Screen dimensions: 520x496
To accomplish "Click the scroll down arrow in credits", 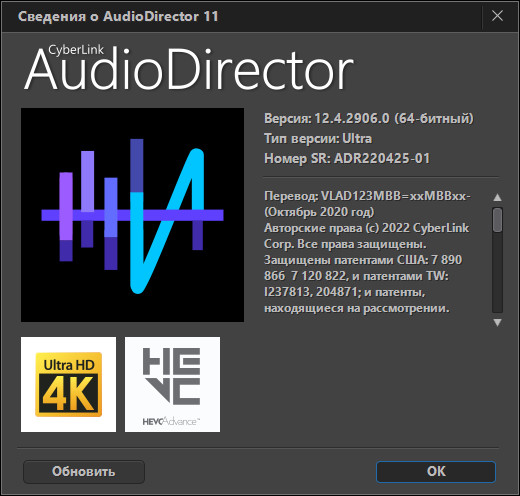I will coord(497,322).
